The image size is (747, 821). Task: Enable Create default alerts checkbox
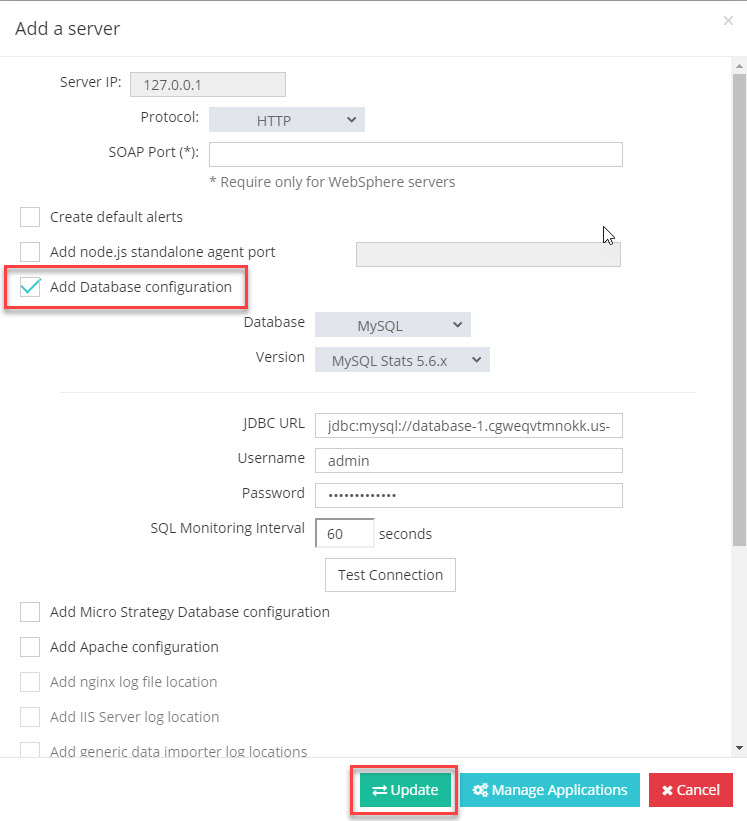31,217
